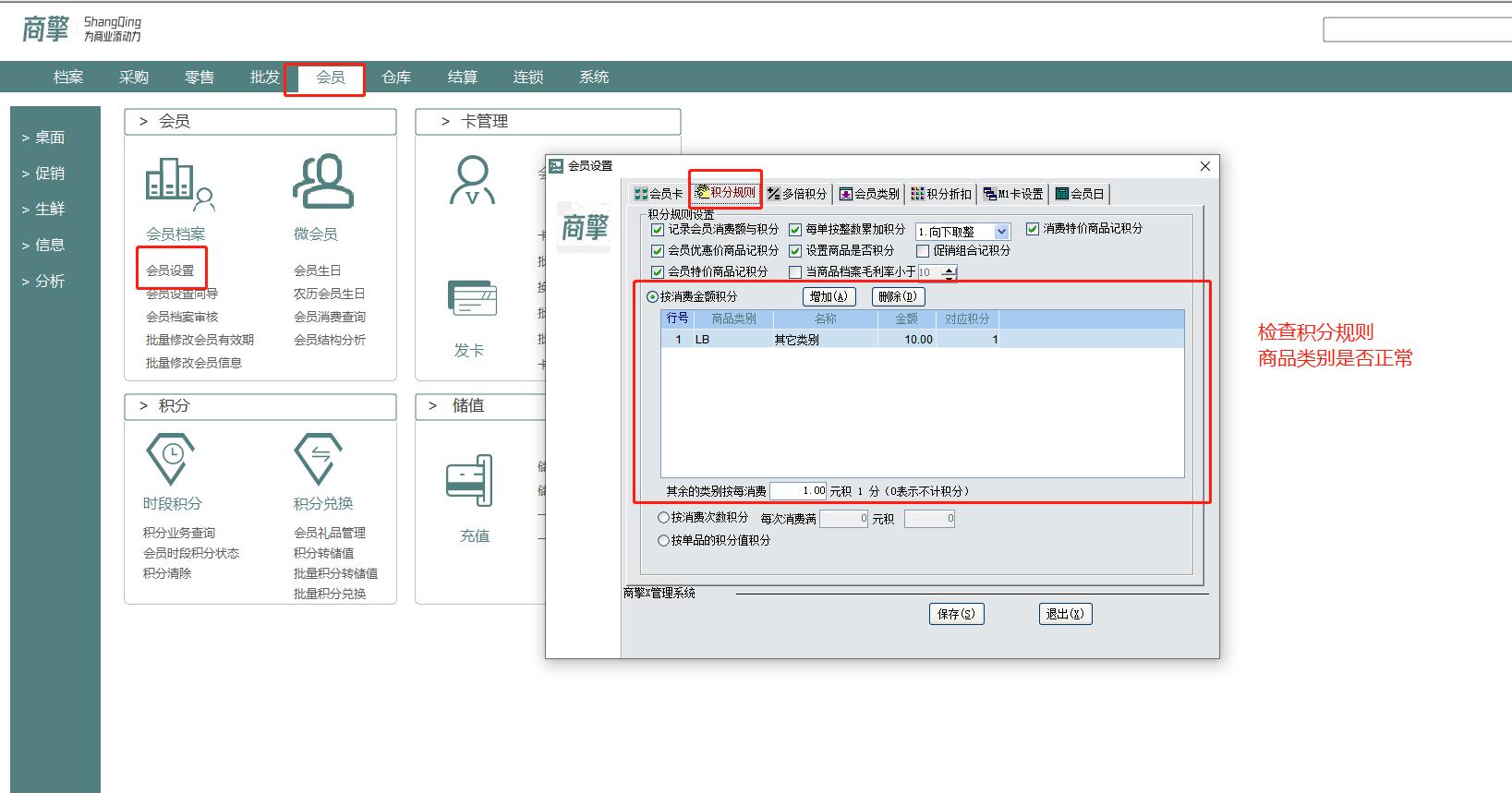Open the 档案 menu
The width and height of the screenshot is (1512, 793).
pyautogui.click(x=68, y=78)
